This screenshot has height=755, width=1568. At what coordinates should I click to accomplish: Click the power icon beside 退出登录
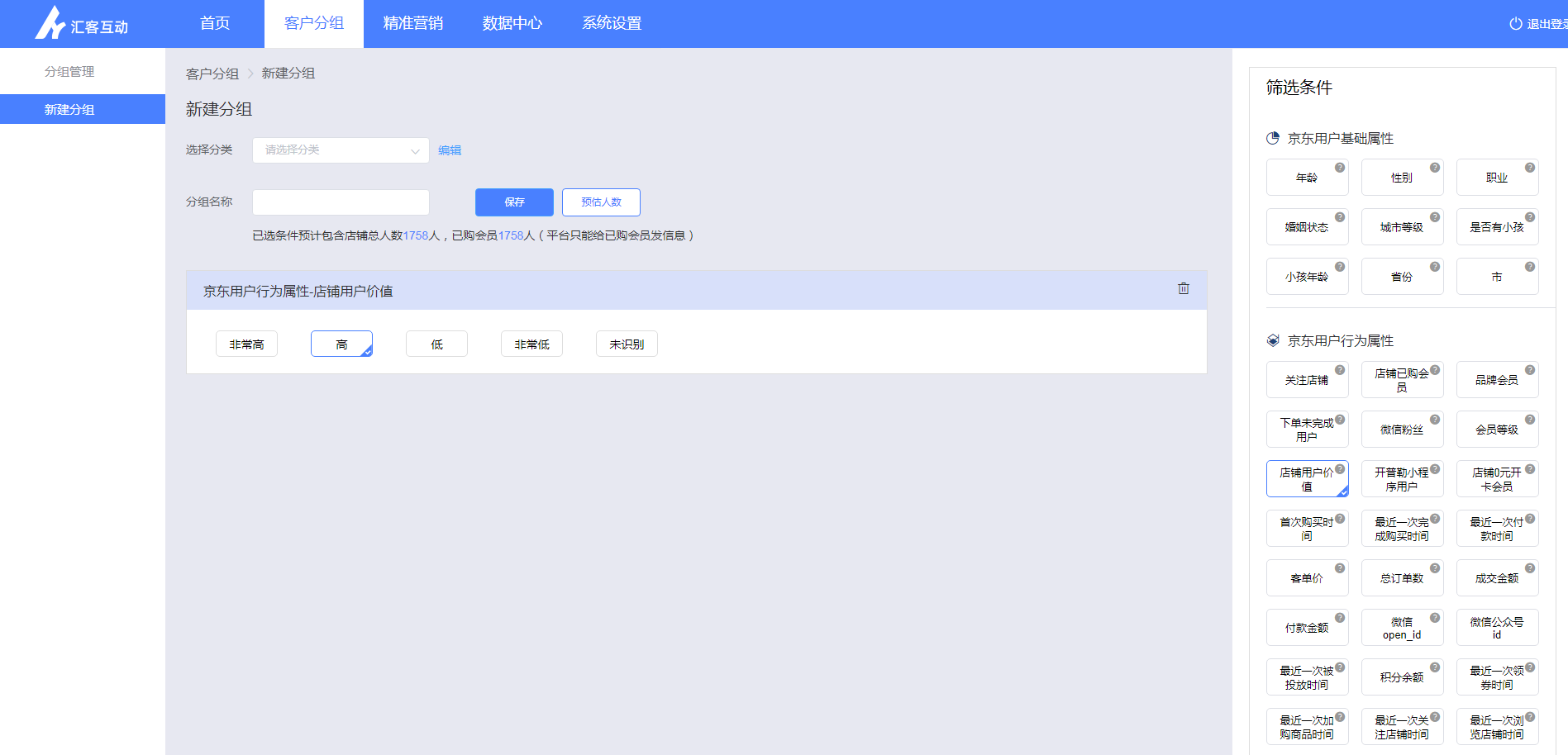click(1516, 24)
